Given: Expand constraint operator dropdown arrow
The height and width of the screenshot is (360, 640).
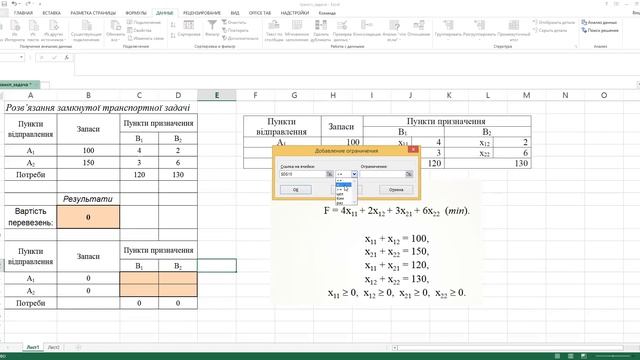Looking at the screenshot, I should click(x=354, y=174).
